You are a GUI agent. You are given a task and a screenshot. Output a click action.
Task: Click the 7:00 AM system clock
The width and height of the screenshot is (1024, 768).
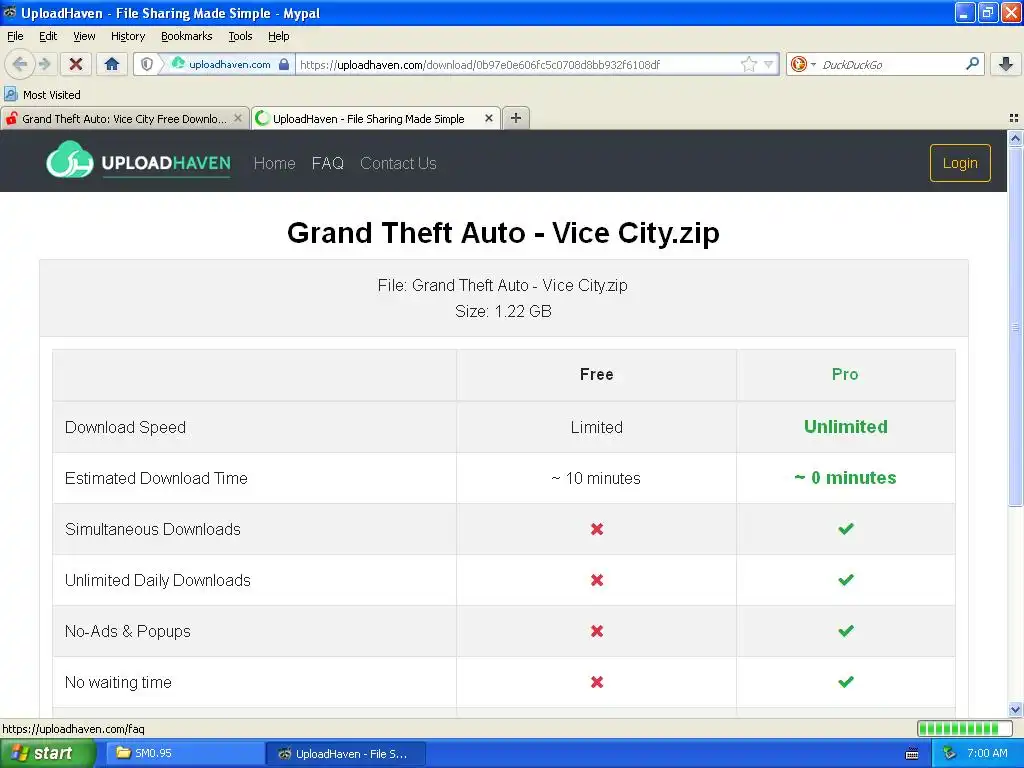(x=987, y=753)
